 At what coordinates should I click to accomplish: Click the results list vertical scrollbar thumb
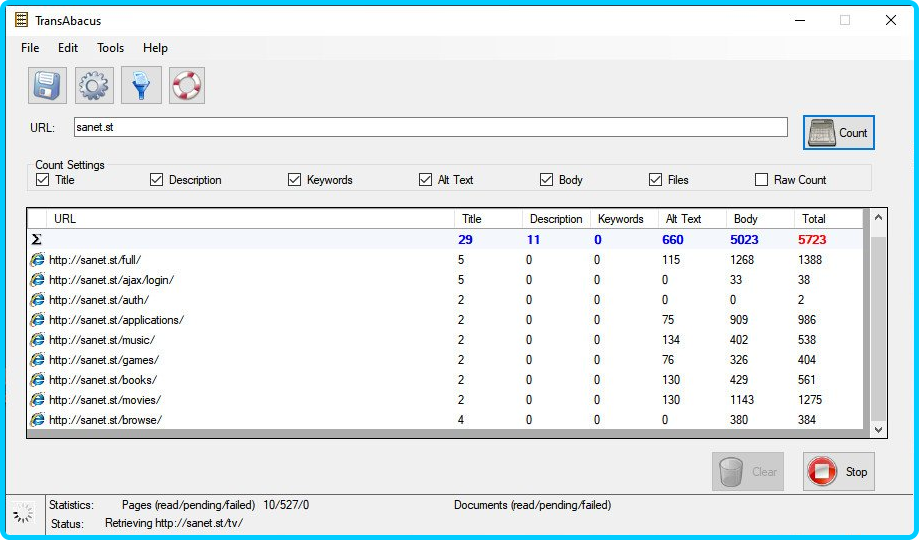click(x=878, y=328)
